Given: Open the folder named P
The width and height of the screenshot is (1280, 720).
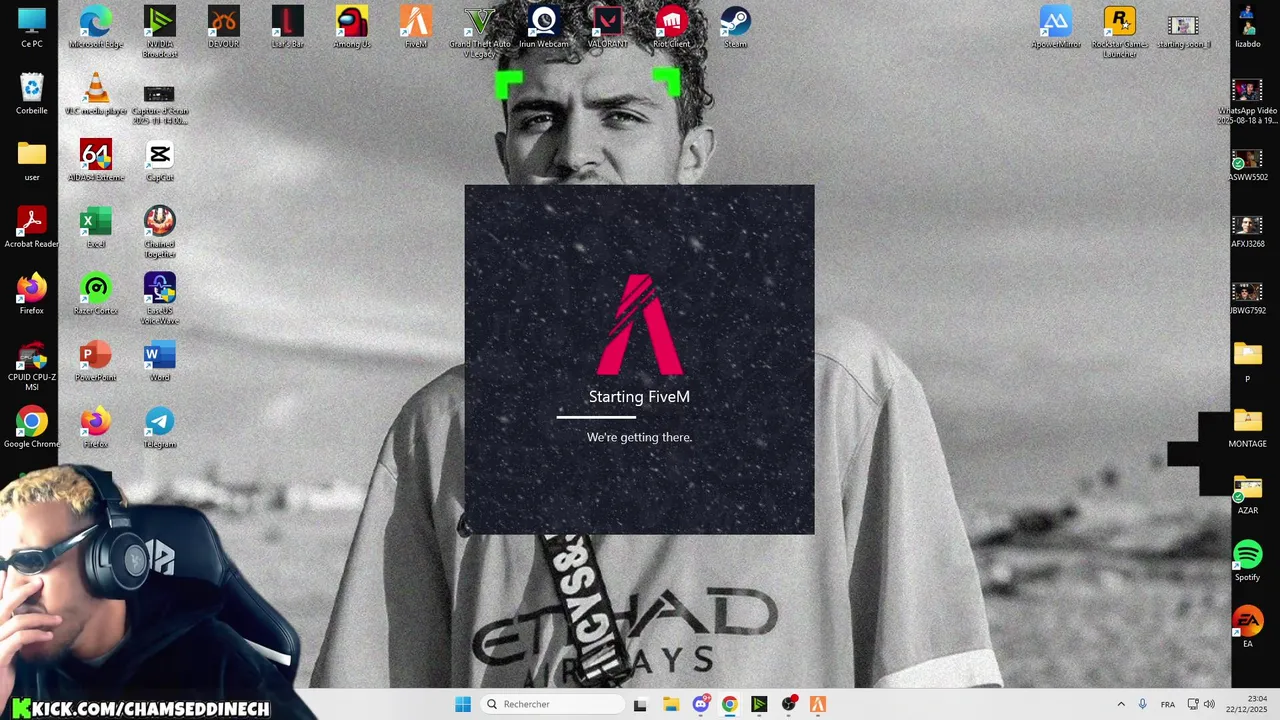Looking at the screenshot, I should (x=1248, y=361).
